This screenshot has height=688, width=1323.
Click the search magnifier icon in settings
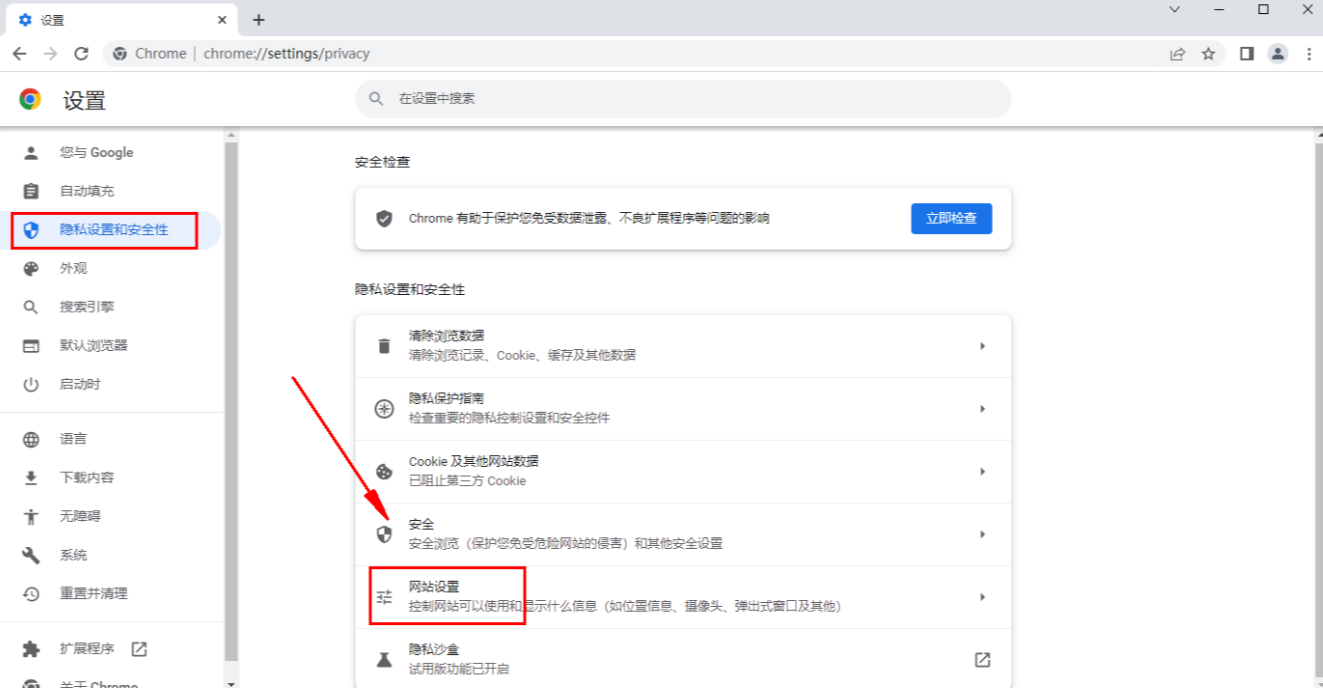[x=376, y=99]
